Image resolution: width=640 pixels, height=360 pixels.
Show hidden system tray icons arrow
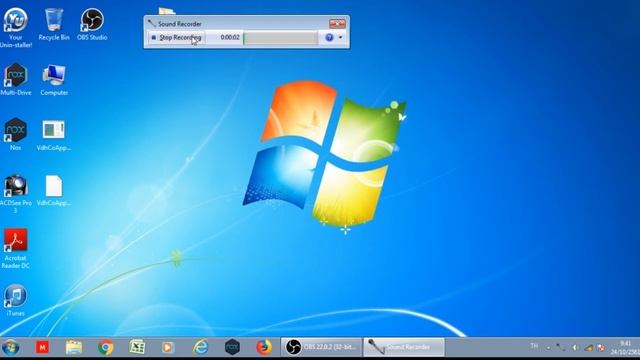coord(548,348)
